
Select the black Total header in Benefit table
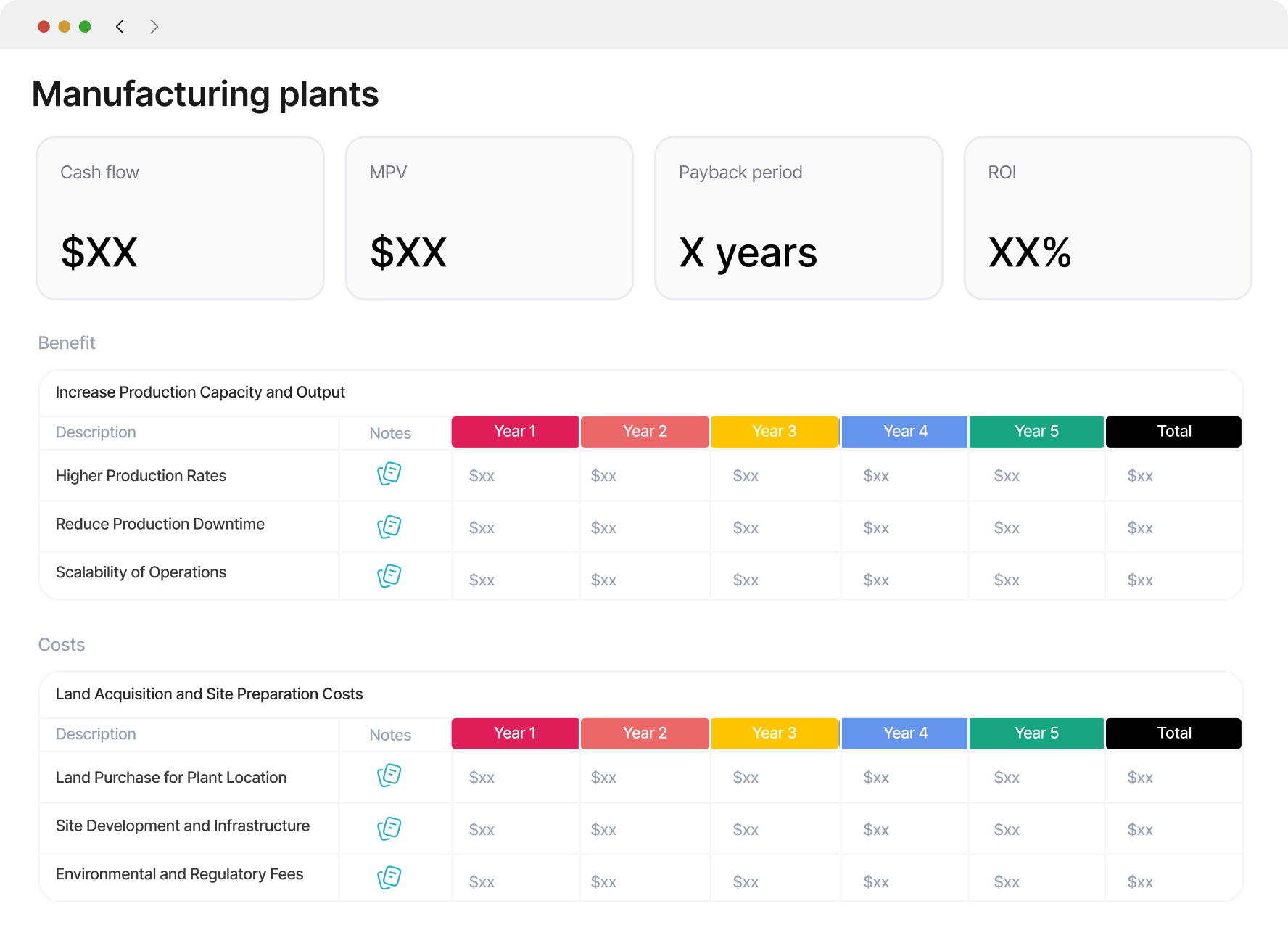tap(1173, 432)
